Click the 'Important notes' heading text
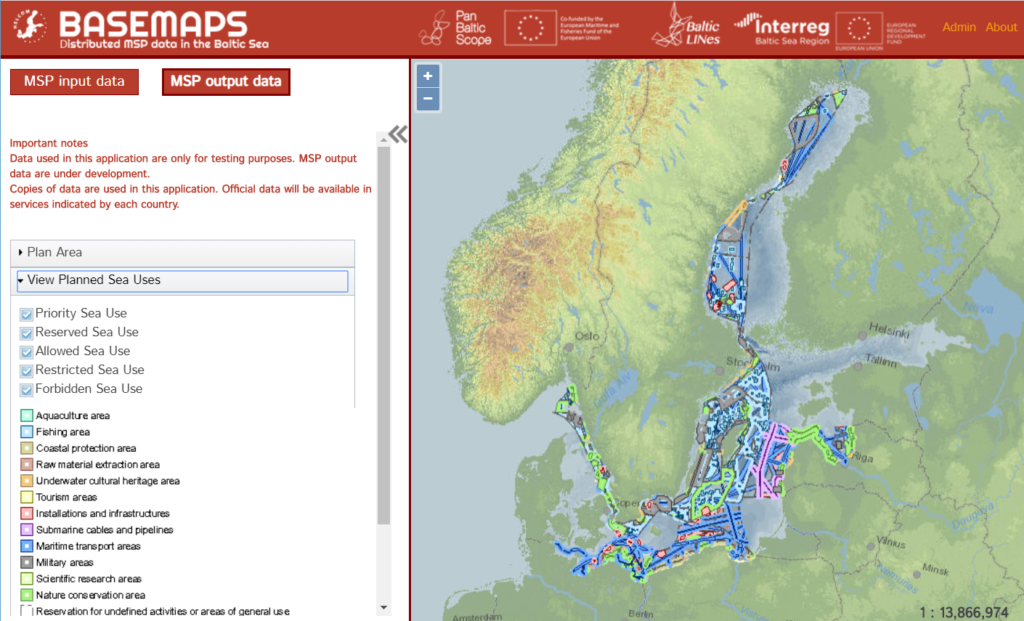Image resolution: width=1024 pixels, height=621 pixels. 48,143
